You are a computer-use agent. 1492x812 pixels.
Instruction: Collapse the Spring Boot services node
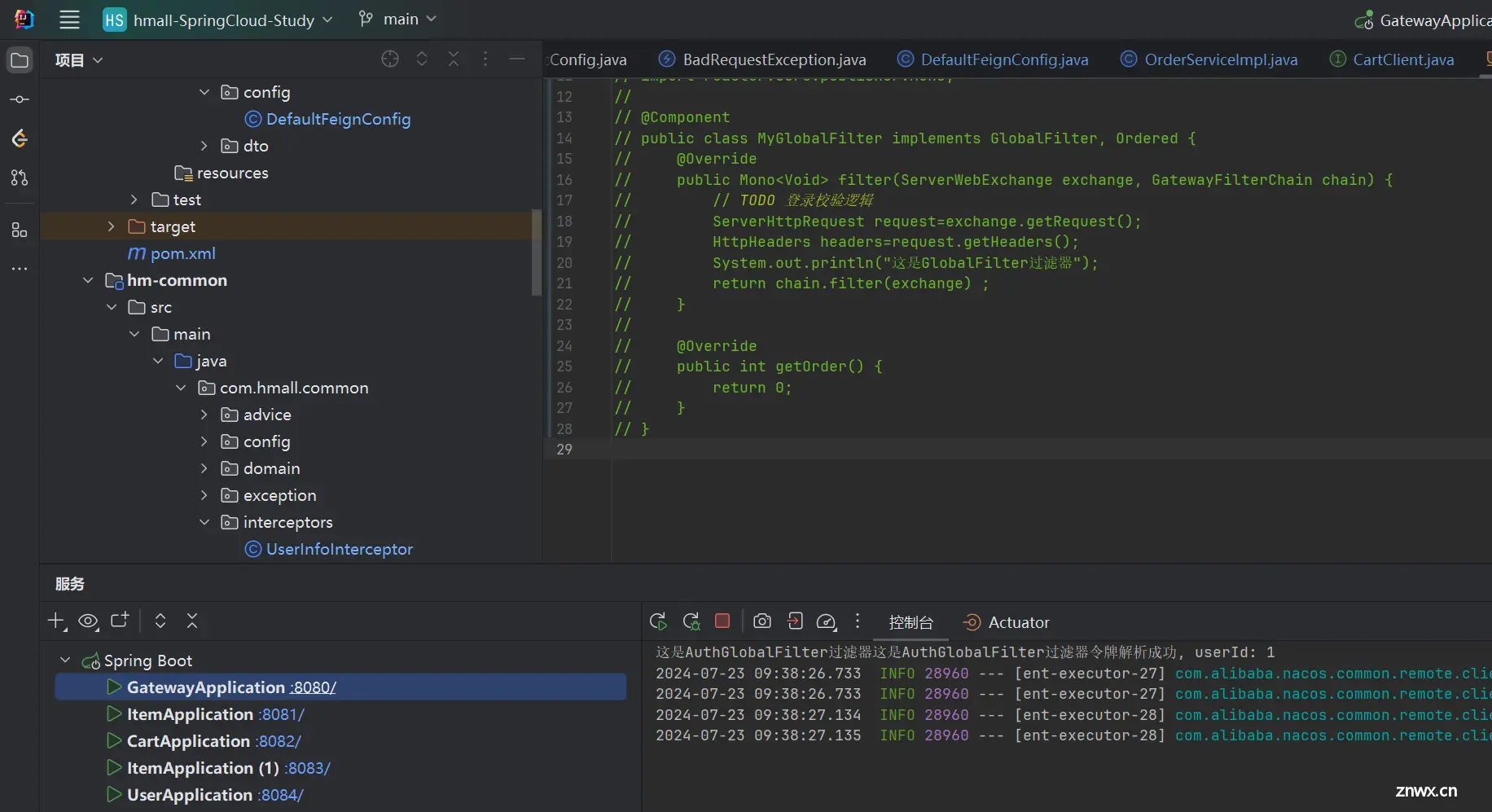(65, 661)
